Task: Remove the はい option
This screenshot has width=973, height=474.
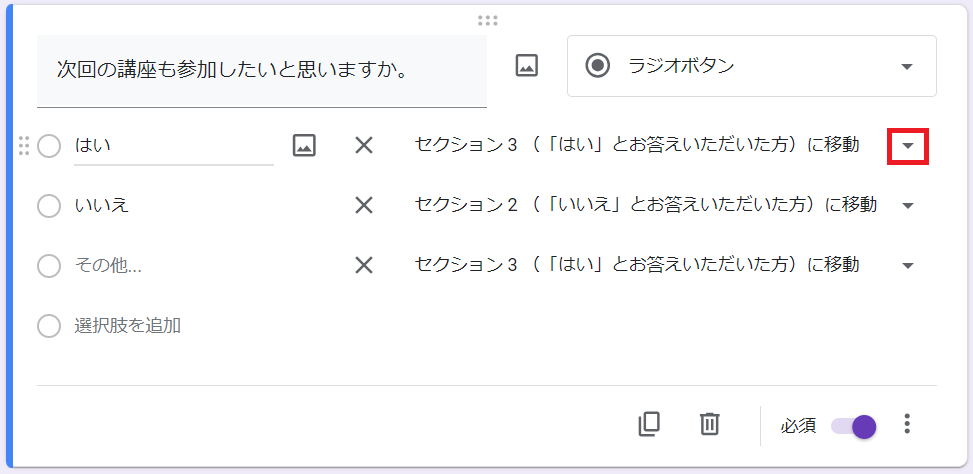Action: pos(364,146)
